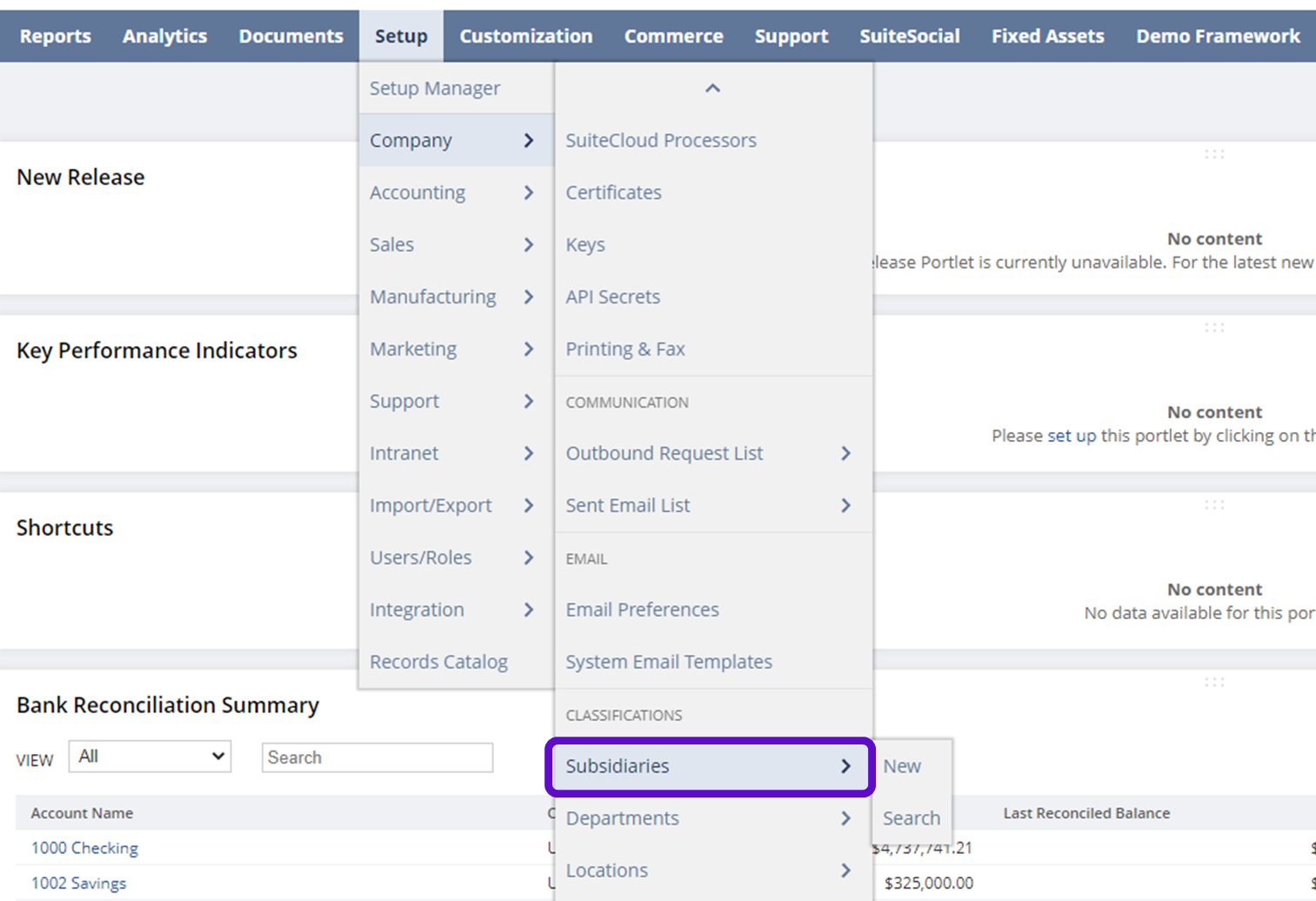
Task: Click the set up link in KPI portlet
Action: pyautogui.click(x=1071, y=436)
